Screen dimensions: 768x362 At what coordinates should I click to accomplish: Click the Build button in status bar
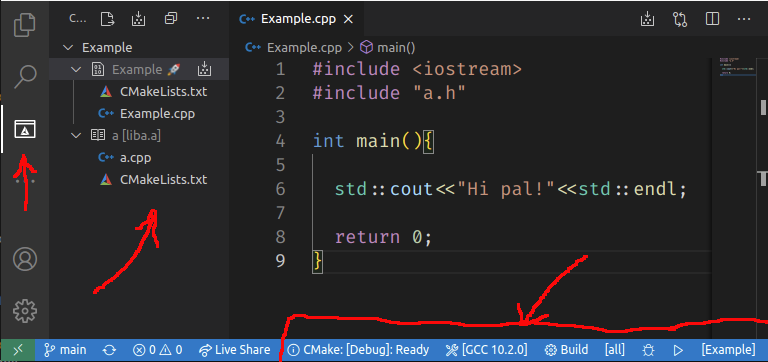(567, 350)
